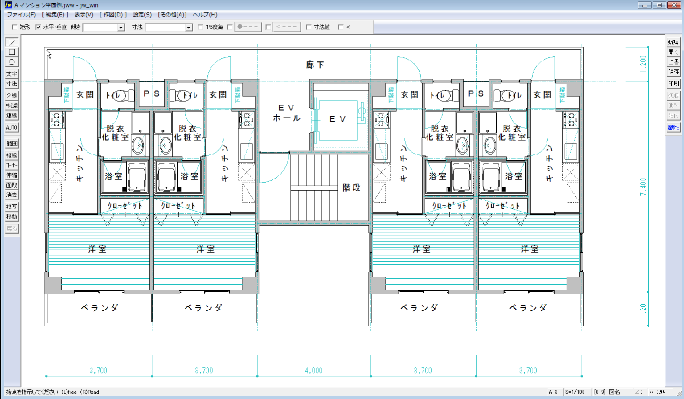684x399 pixels.
Task: Enable the 15度毎 checkbox
Action: [201, 27]
